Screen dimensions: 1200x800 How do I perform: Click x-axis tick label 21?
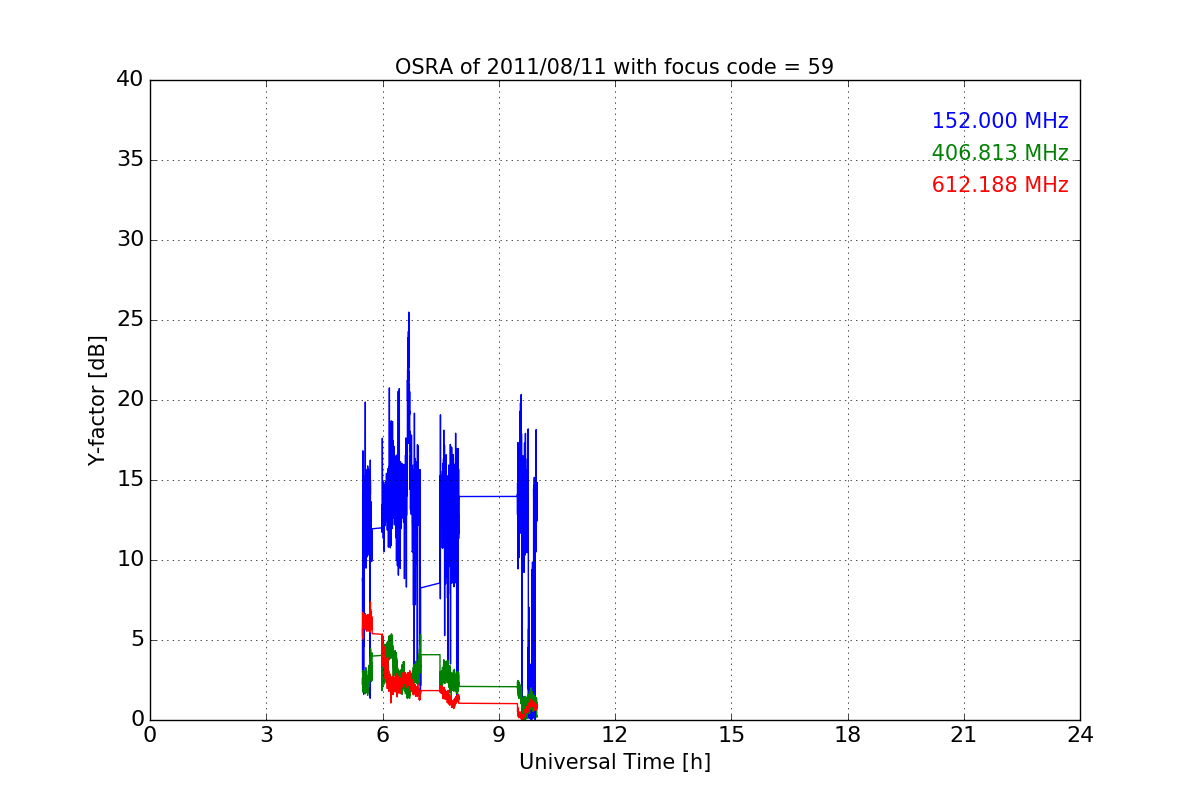963,735
